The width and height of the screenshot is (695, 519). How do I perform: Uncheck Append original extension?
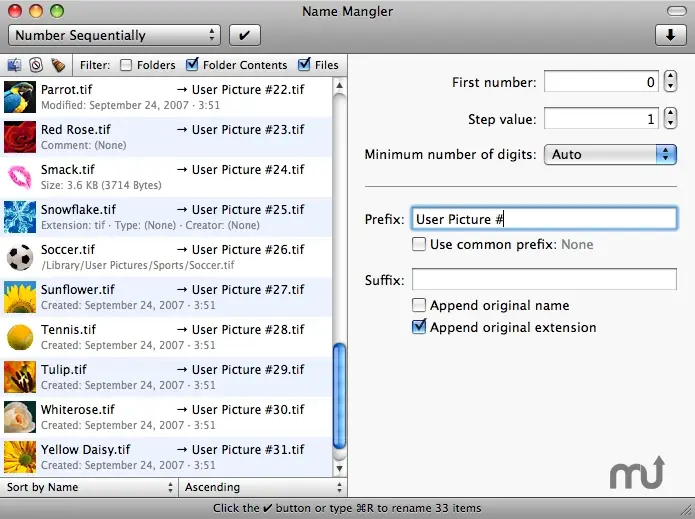[x=419, y=327]
